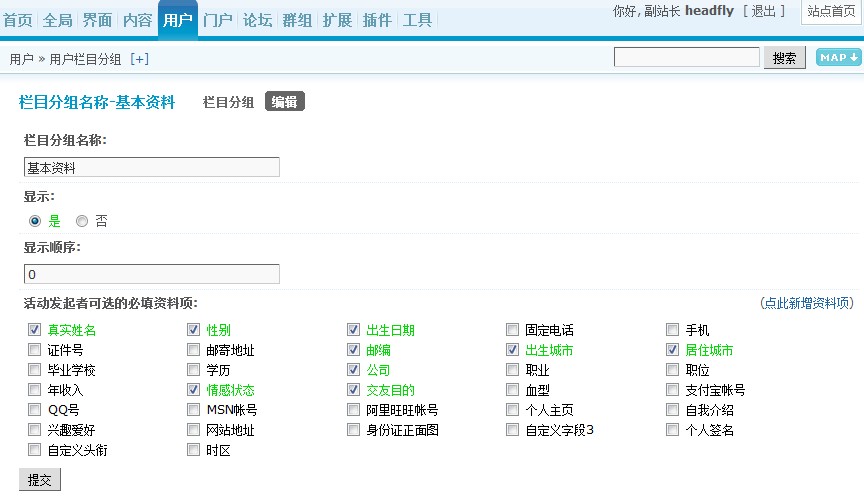
Task: Click the MAP navigation icon button
Action: pyautogui.click(x=838, y=57)
